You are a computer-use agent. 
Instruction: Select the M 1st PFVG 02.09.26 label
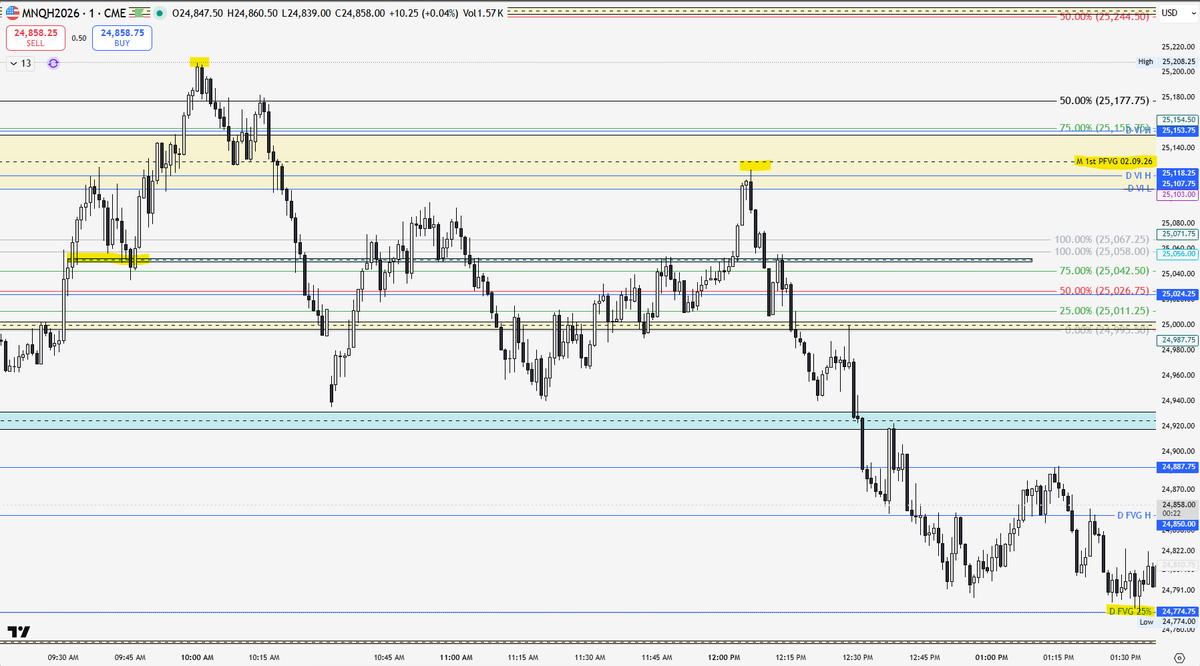click(x=1114, y=160)
